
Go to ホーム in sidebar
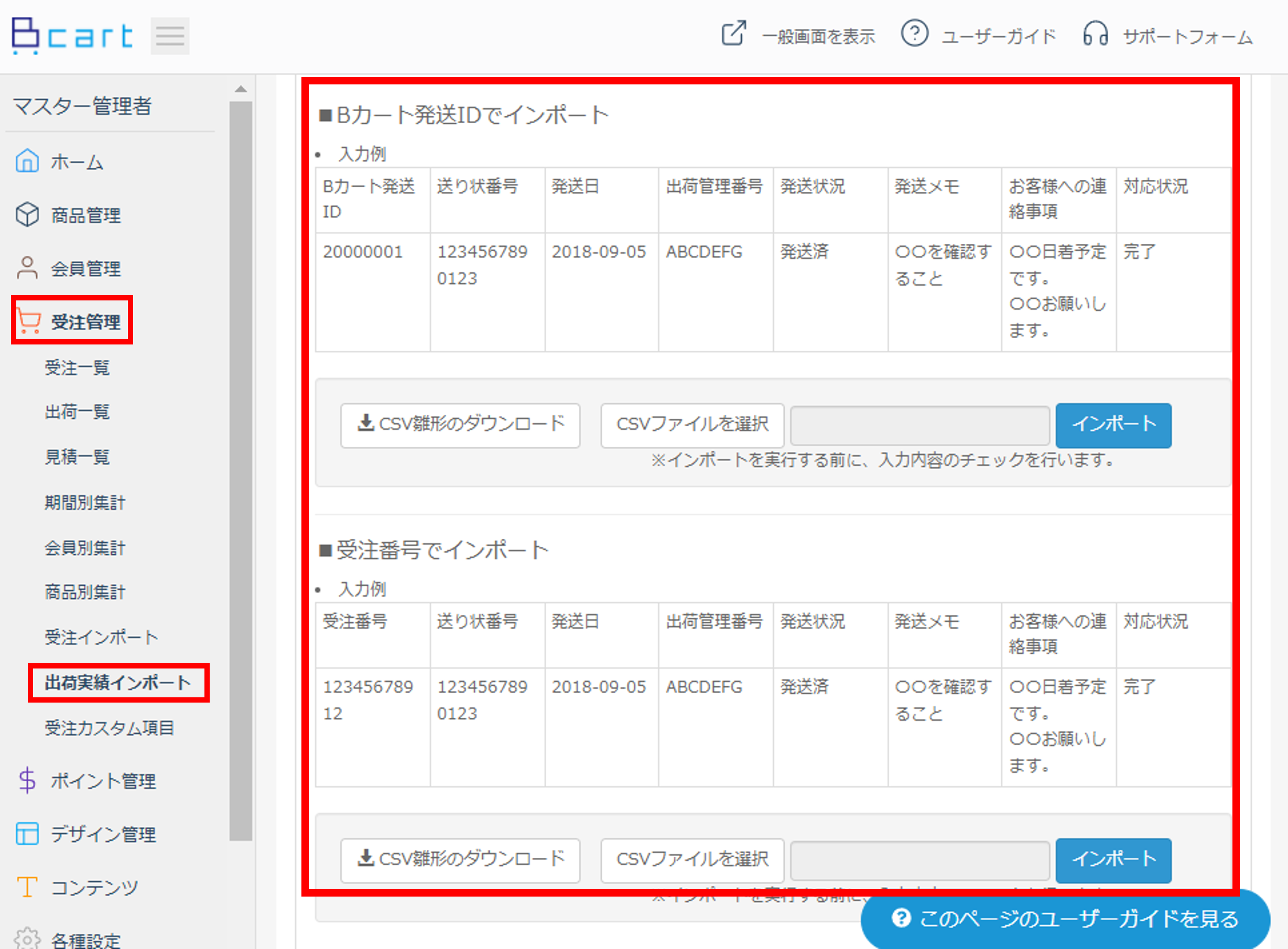tap(77, 163)
